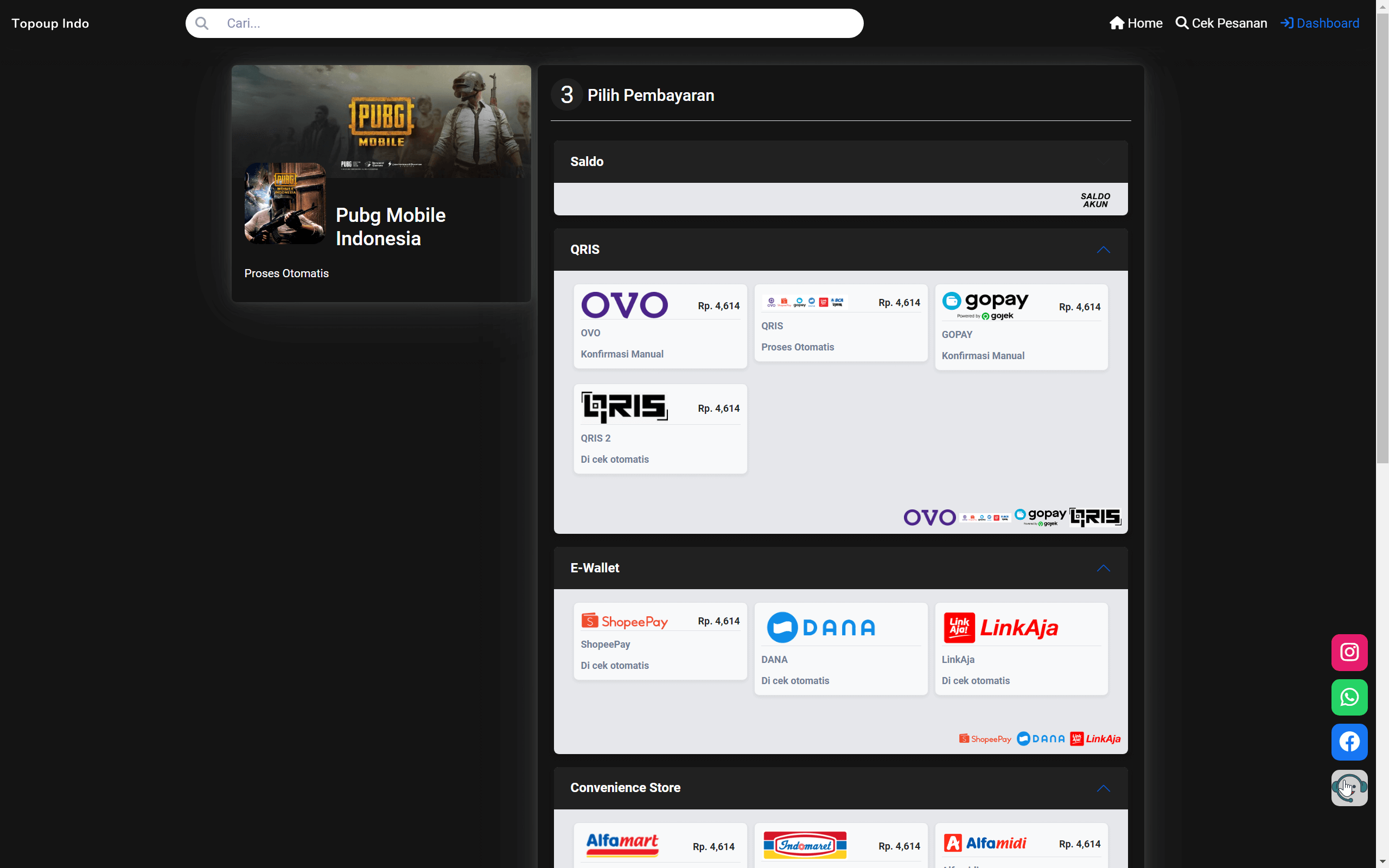This screenshot has height=868, width=1389.
Task: Click the LinkAja Di cek otomatis text
Action: click(x=975, y=681)
